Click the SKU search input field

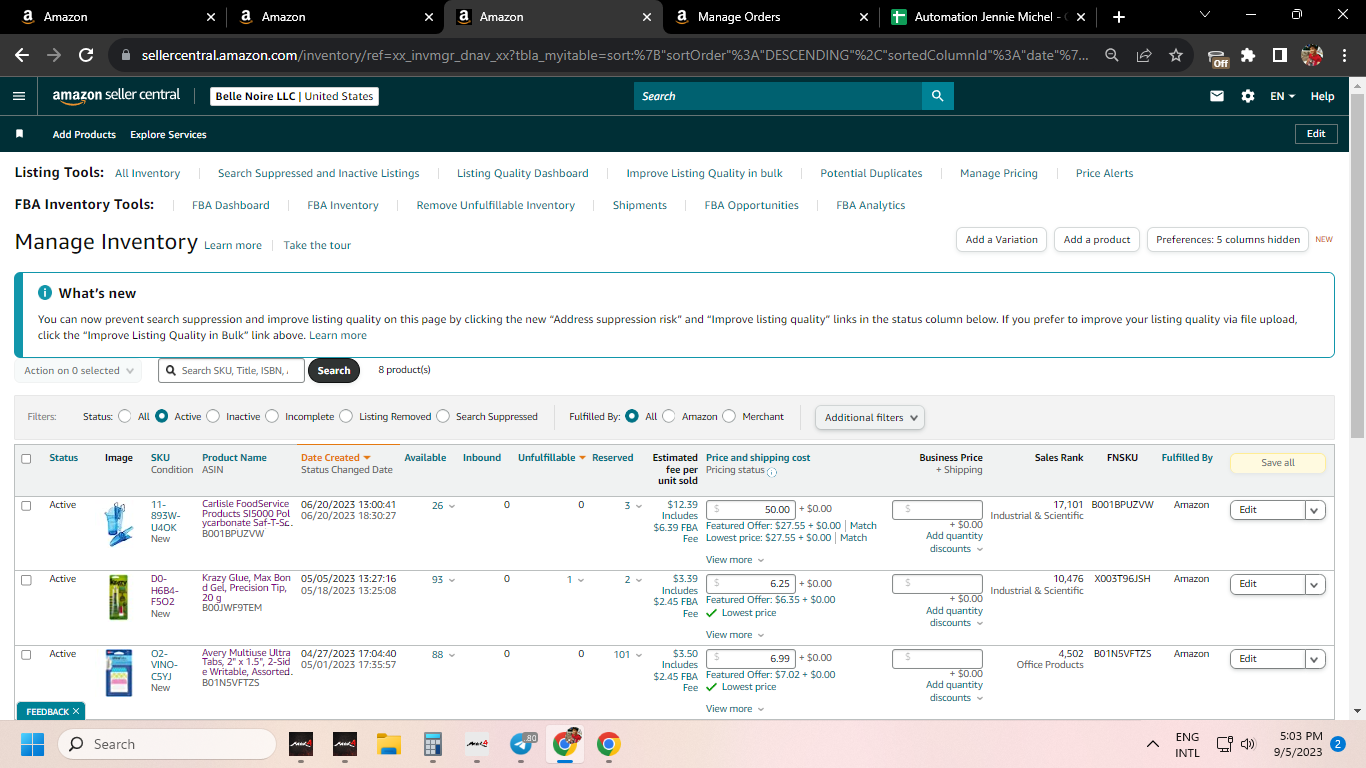pyautogui.click(x=231, y=370)
